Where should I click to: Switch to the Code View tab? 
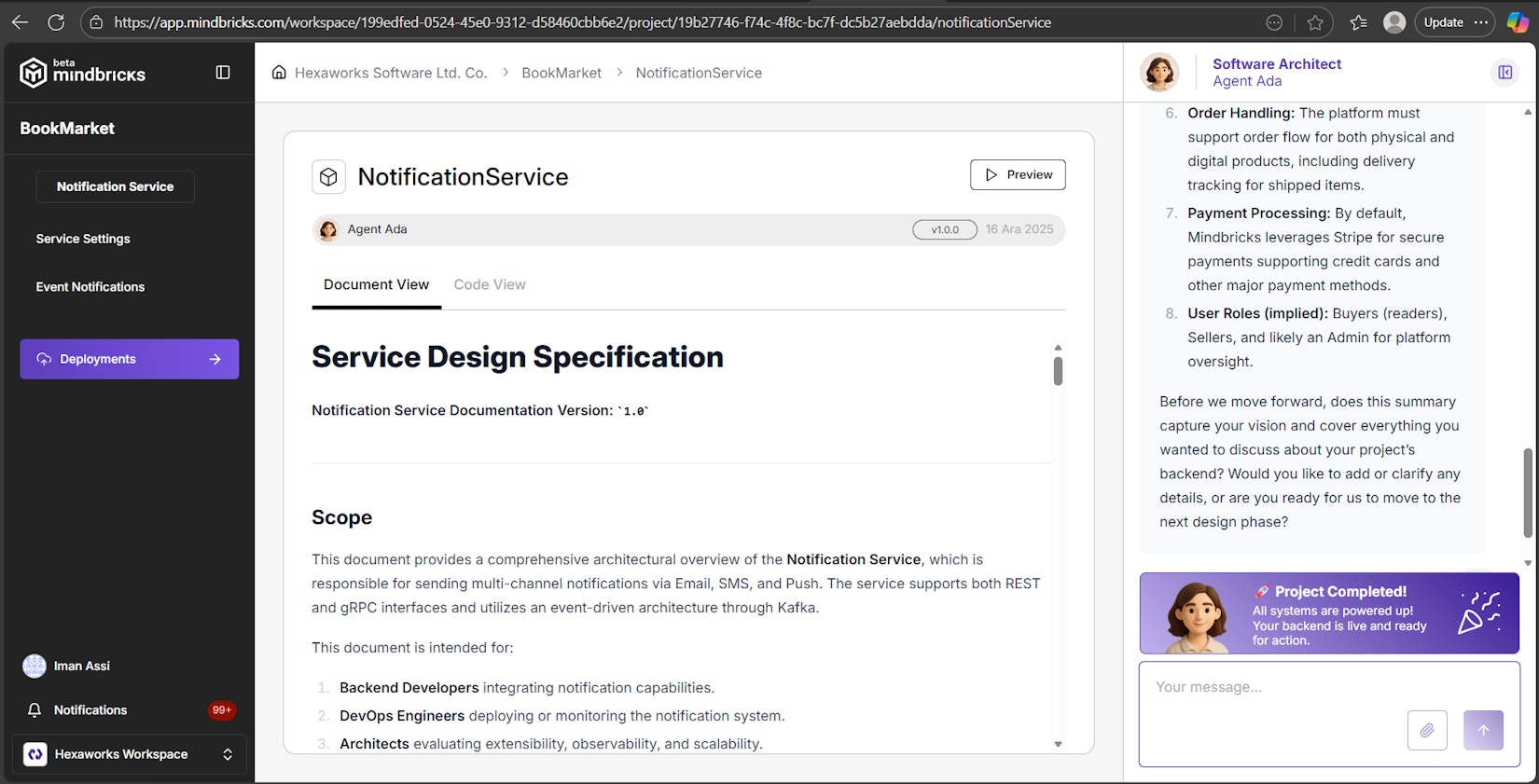pyautogui.click(x=490, y=285)
